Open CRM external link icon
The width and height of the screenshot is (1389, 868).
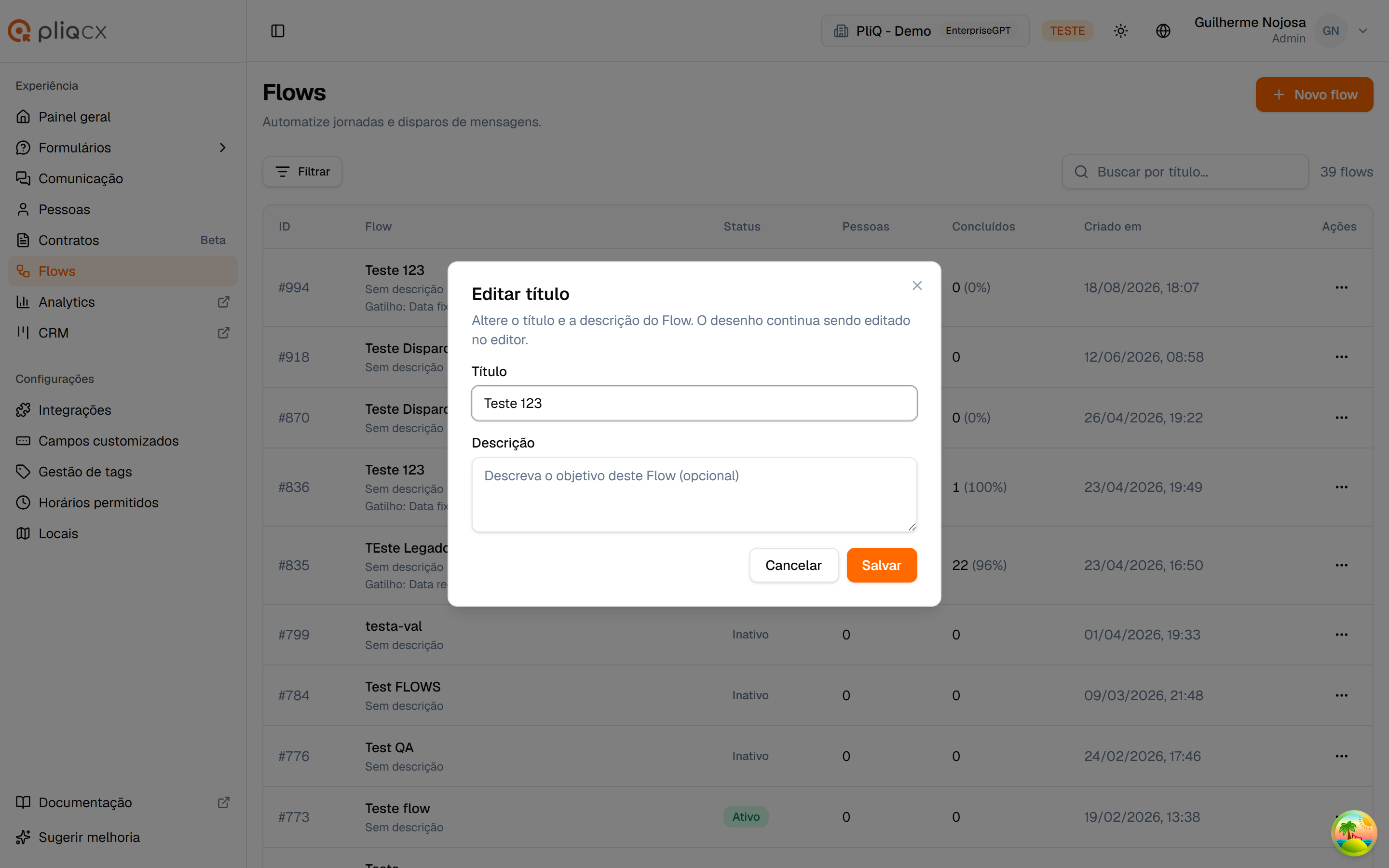224,333
